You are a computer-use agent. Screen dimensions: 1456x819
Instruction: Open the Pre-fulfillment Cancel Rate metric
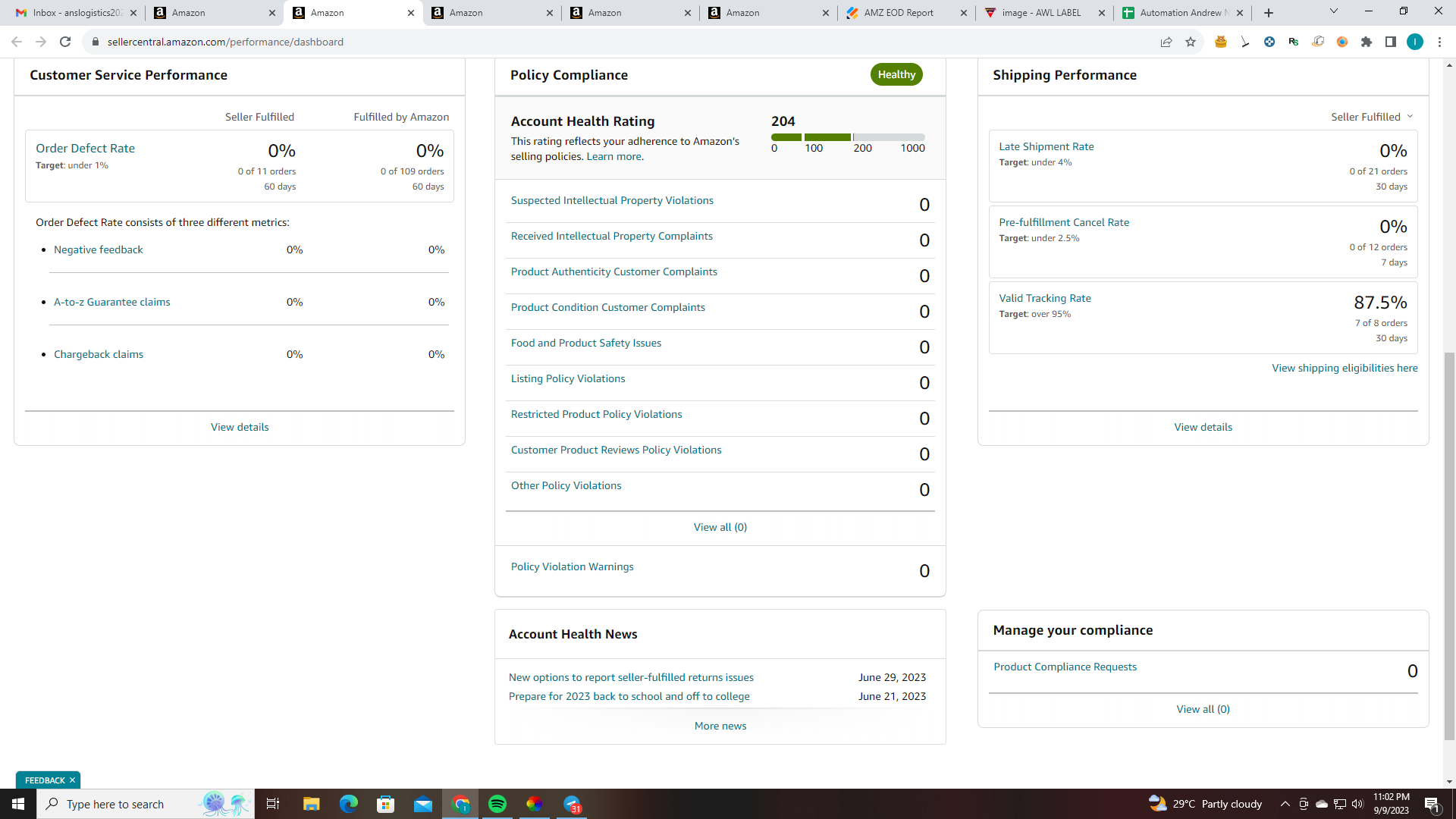[1064, 222]
